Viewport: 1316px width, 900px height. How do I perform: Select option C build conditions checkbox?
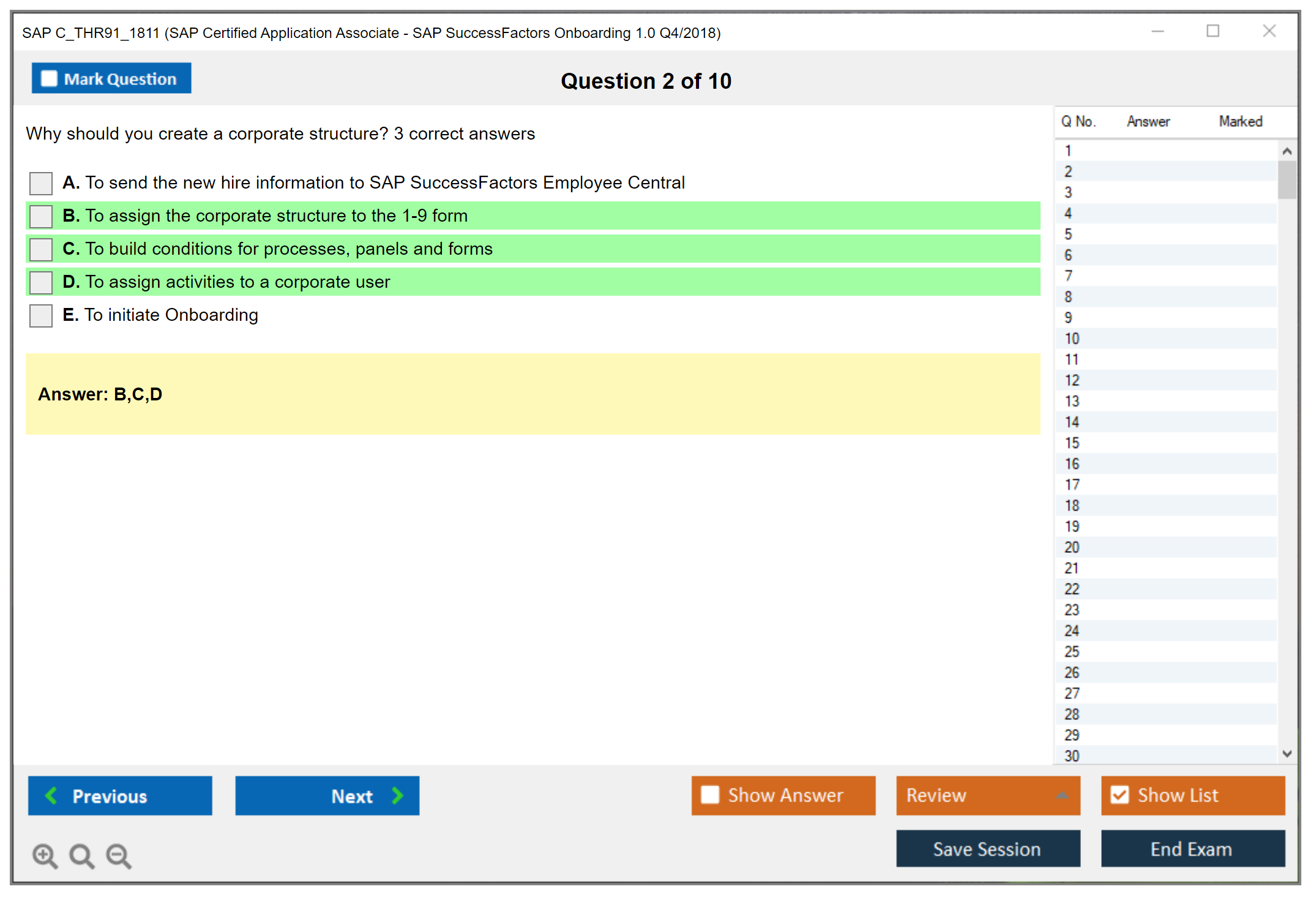41,249
